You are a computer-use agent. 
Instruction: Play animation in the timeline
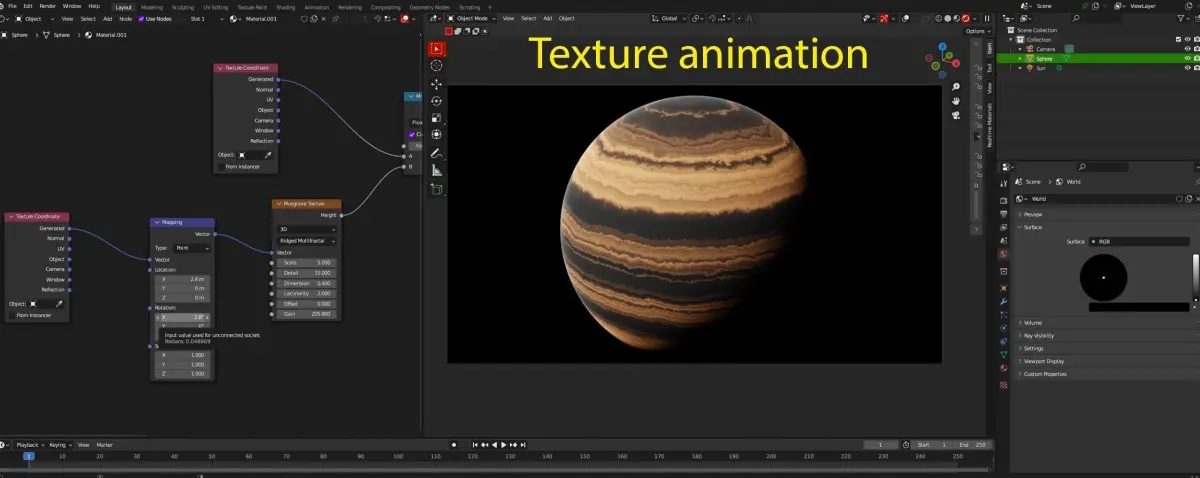pyautogui.click(x=504, y=444)
